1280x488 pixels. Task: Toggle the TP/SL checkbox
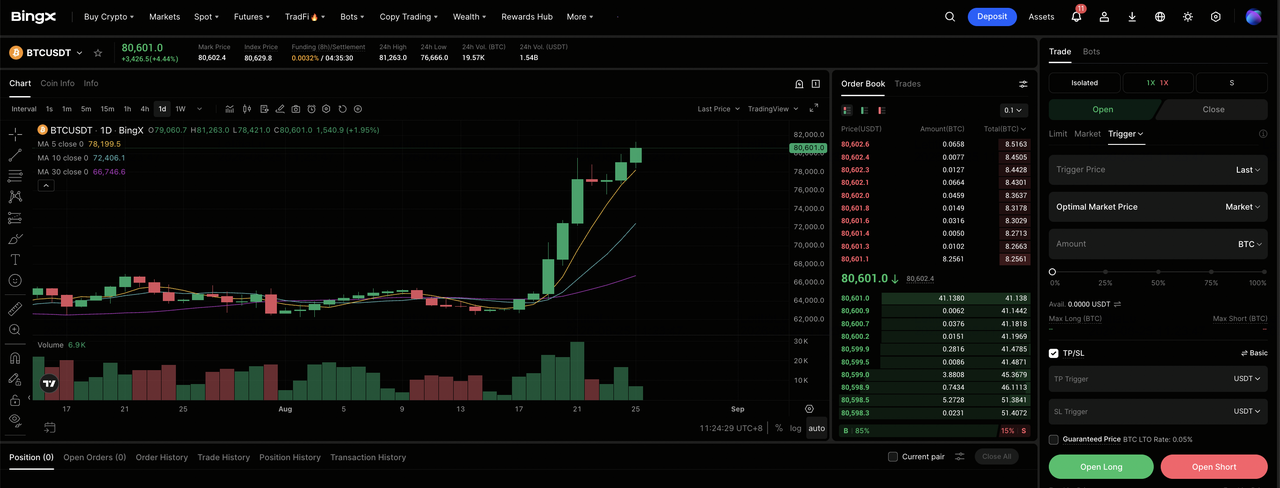point(1054,353)
